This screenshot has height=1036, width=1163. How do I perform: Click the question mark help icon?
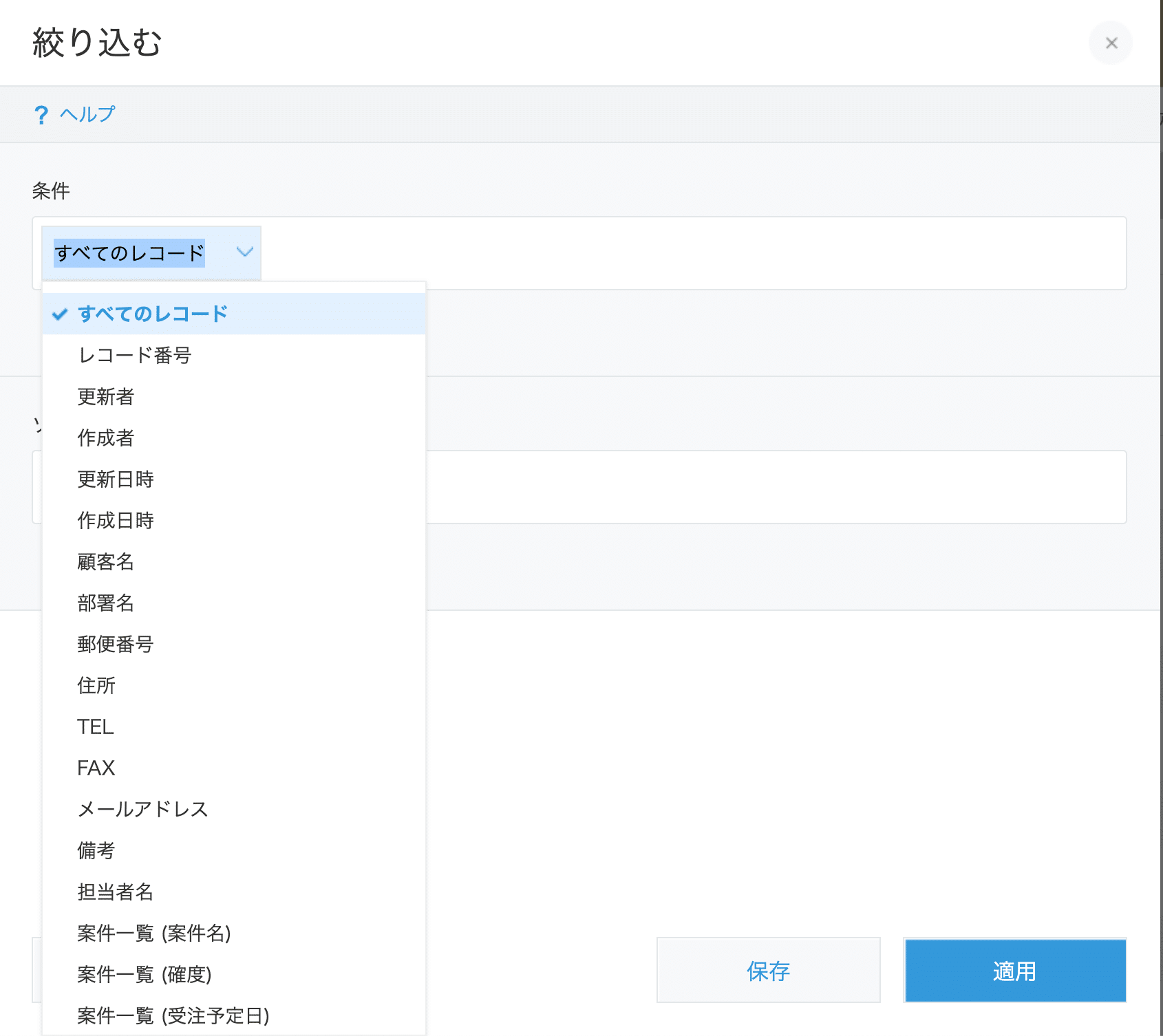click(x=41, y=115)
